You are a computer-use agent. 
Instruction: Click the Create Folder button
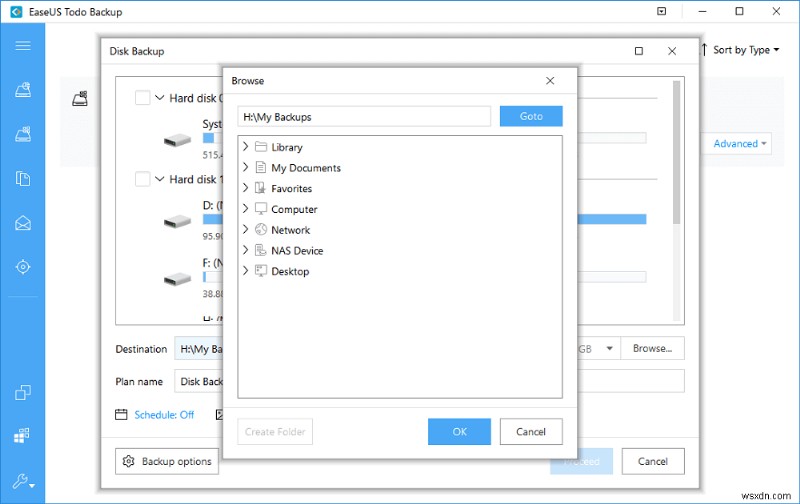coord(275,432)
